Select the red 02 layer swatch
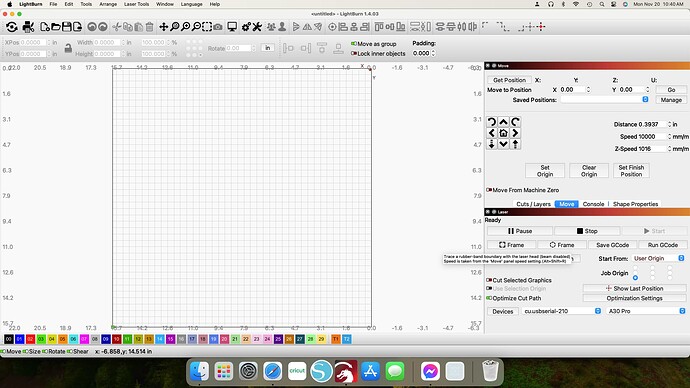 tap(30, 339)
